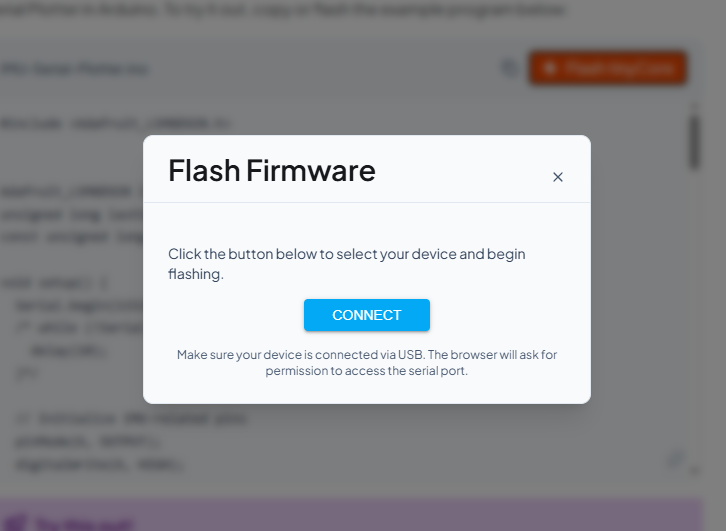
Task: Close the Flash Firmware dialog
Action: pyautogui.click(x=558, y=177)
